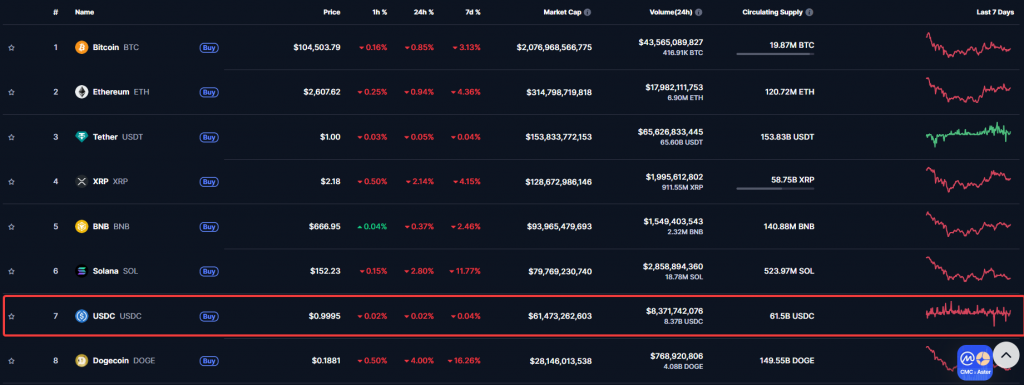
Task: Click the USDC coin logo
Action: pyautogui.click(x=82, y=316)
